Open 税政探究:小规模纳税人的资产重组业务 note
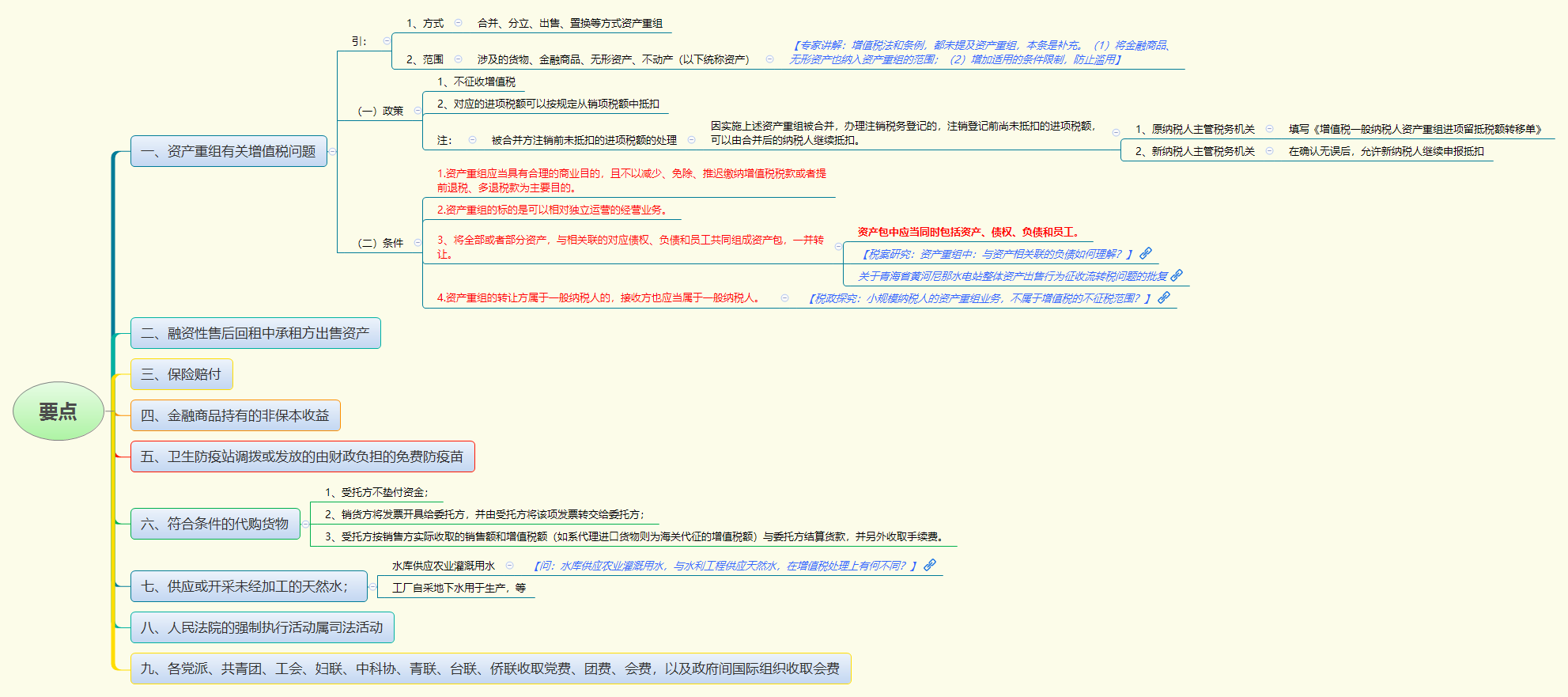This screenshot has width=1568, height=697. [980, 298]
